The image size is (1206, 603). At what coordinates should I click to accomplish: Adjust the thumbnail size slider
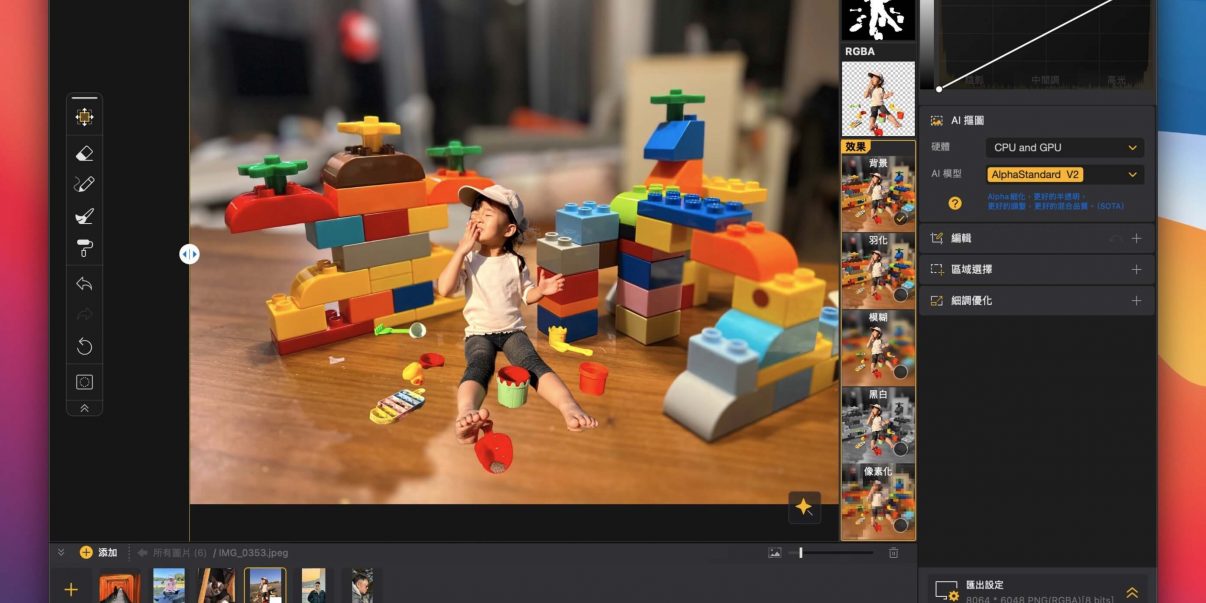click(x=801, y=553)
